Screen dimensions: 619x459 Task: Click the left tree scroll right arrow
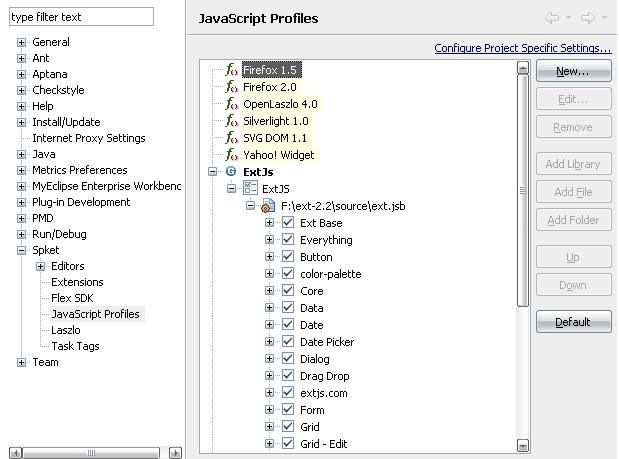point(175,452)
